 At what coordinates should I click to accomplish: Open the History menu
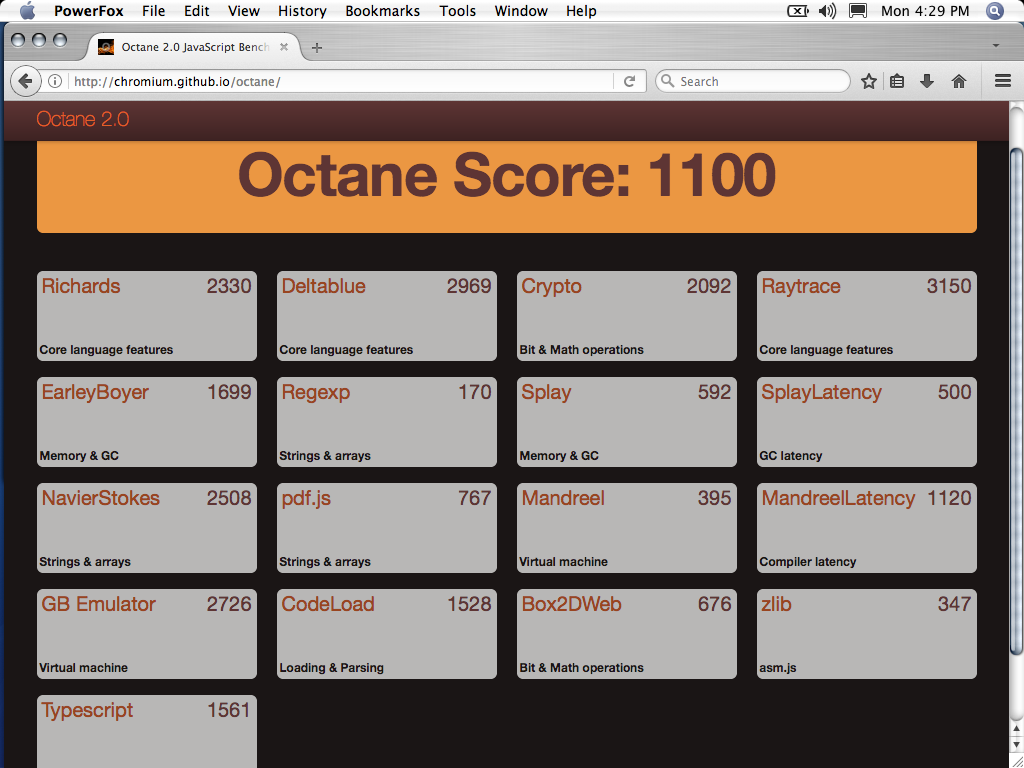point(302,11)
